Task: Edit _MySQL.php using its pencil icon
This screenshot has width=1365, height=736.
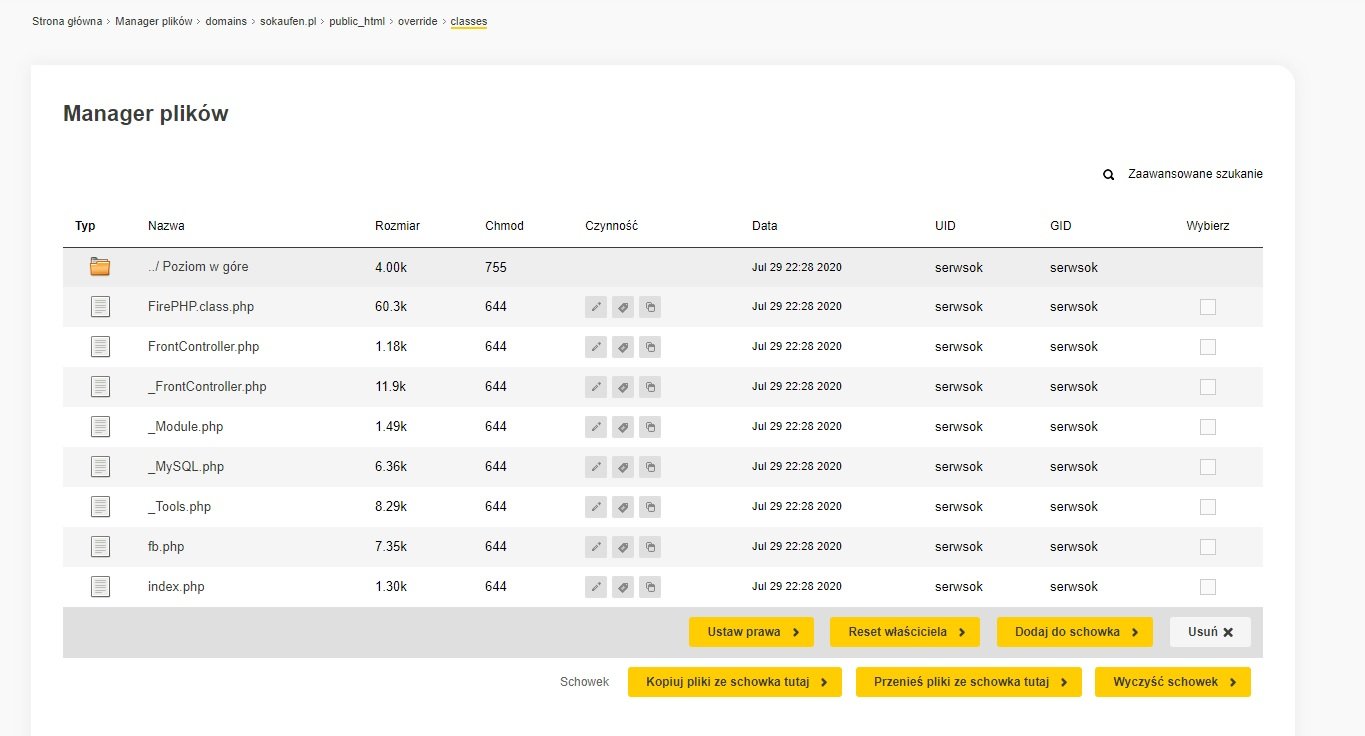Action: click(x=595, y=467)
